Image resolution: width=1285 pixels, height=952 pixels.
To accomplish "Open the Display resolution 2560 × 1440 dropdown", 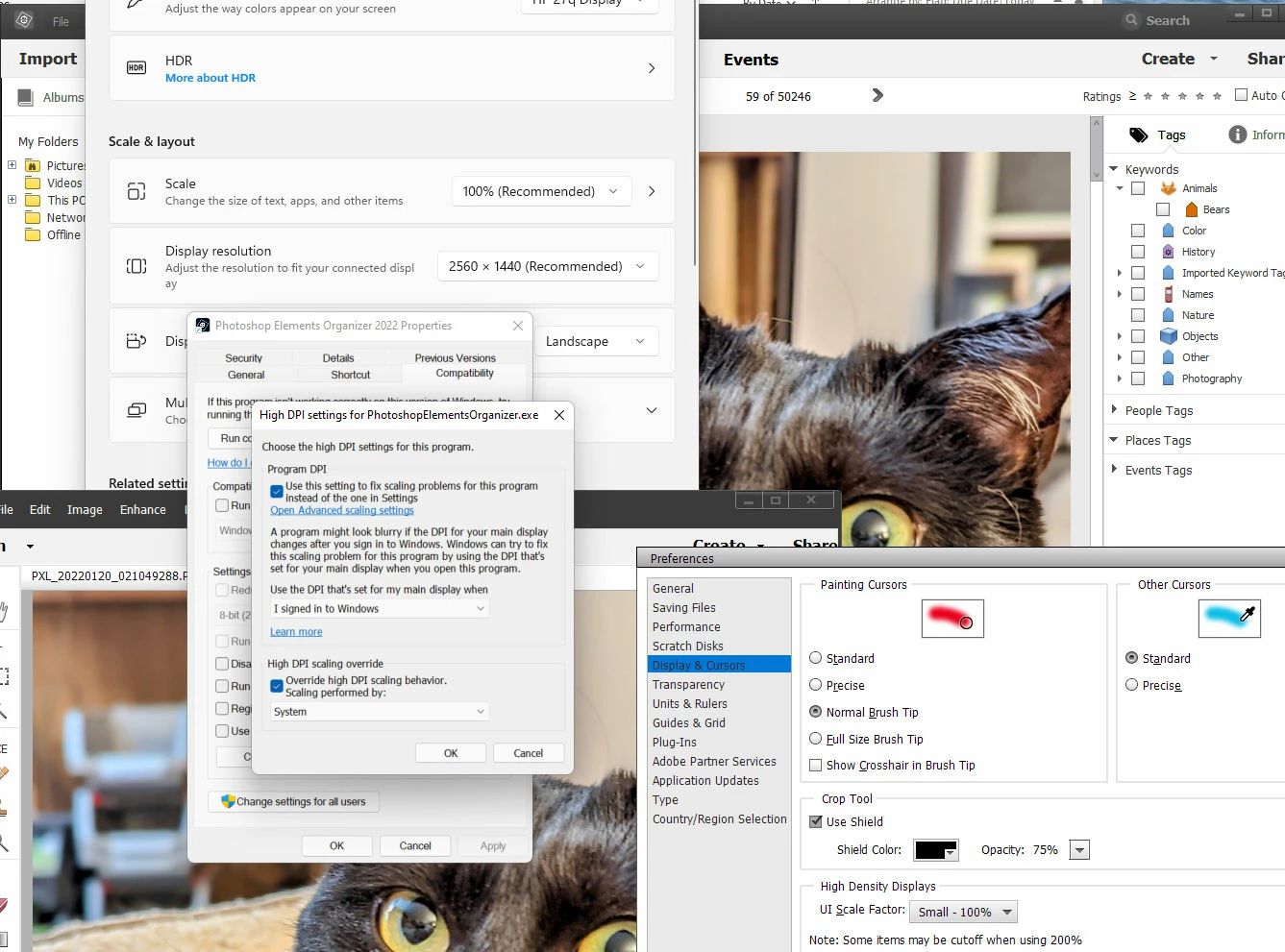I will click(548, 266).
